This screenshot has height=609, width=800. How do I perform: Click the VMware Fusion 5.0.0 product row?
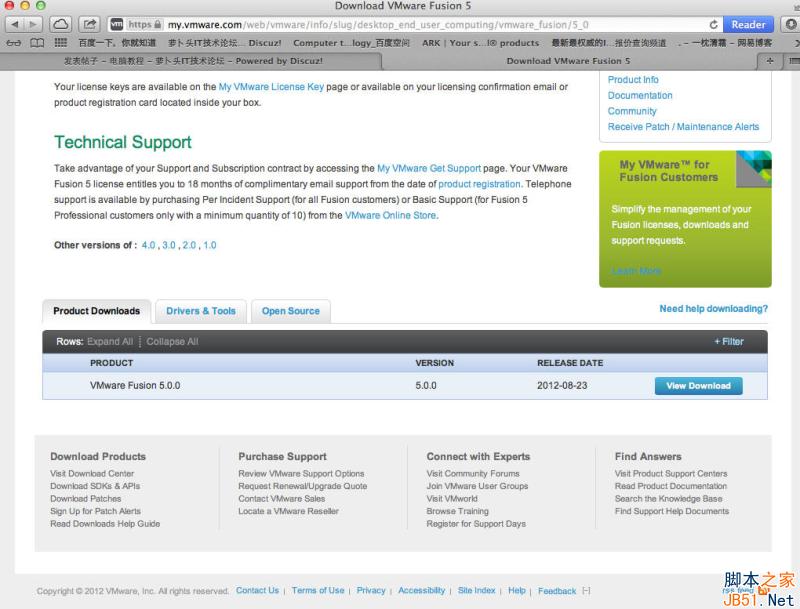pos(405,386)
